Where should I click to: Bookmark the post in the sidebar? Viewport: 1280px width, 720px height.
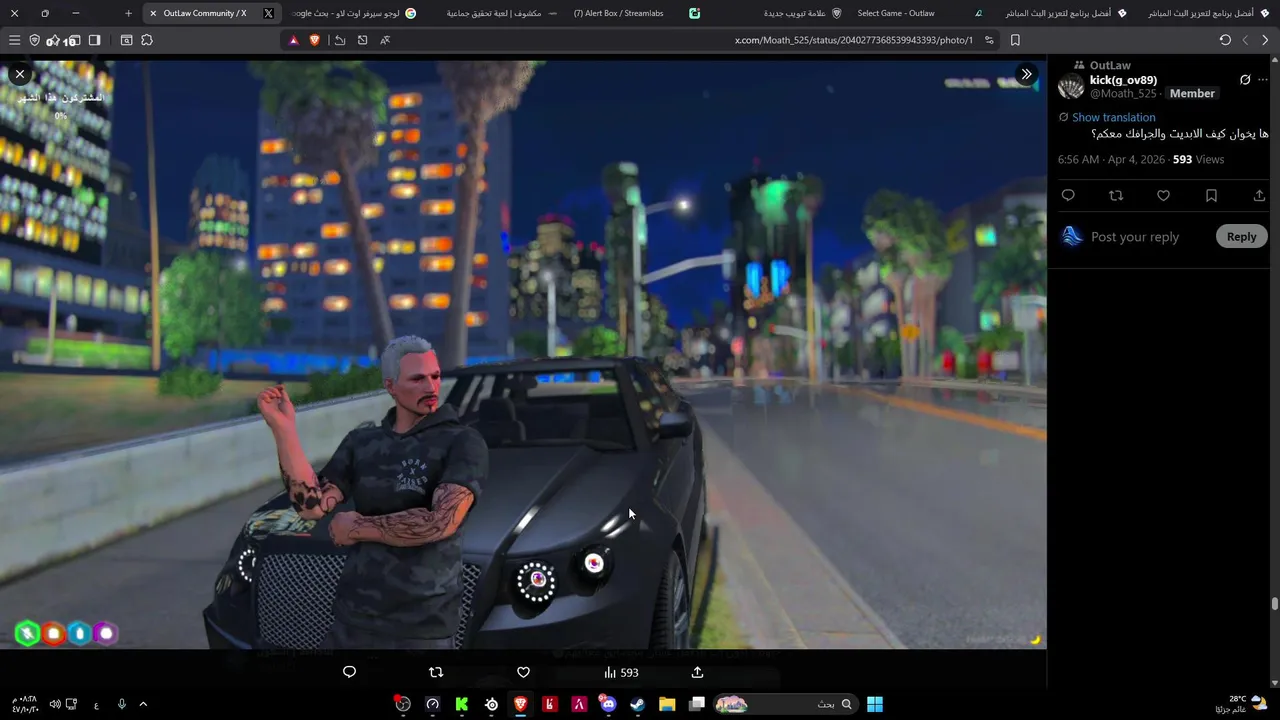click(x=1211, y=196)
